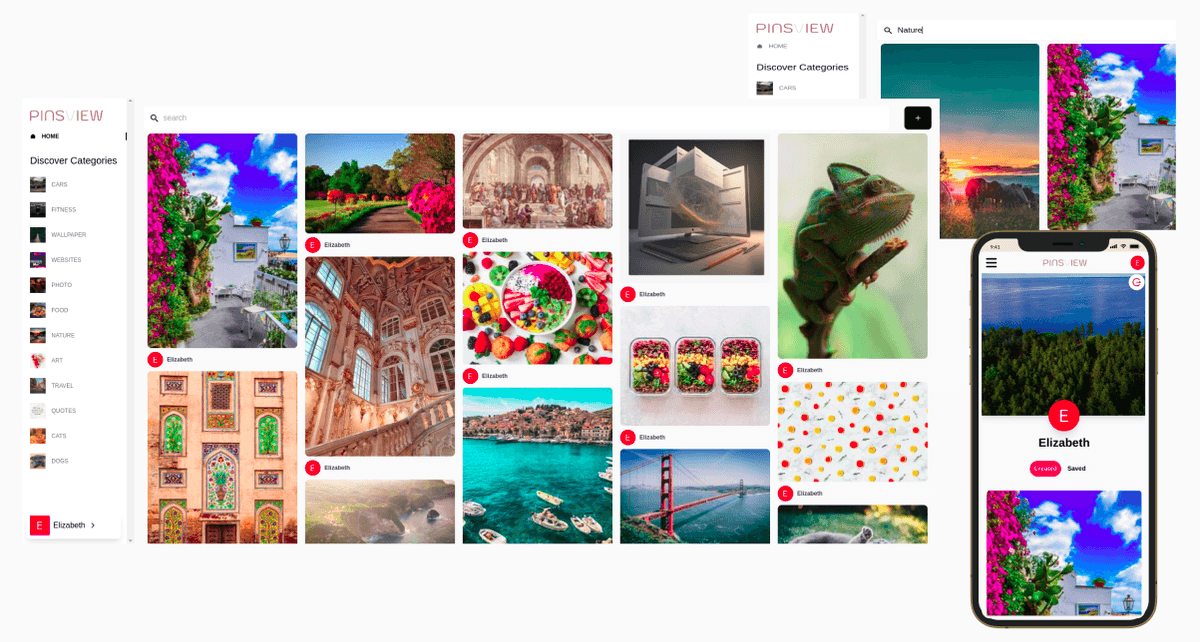Click the black plus create-pin button
Screen dimensions: 1200x642
pyautogui.click(x=918, y=118)
